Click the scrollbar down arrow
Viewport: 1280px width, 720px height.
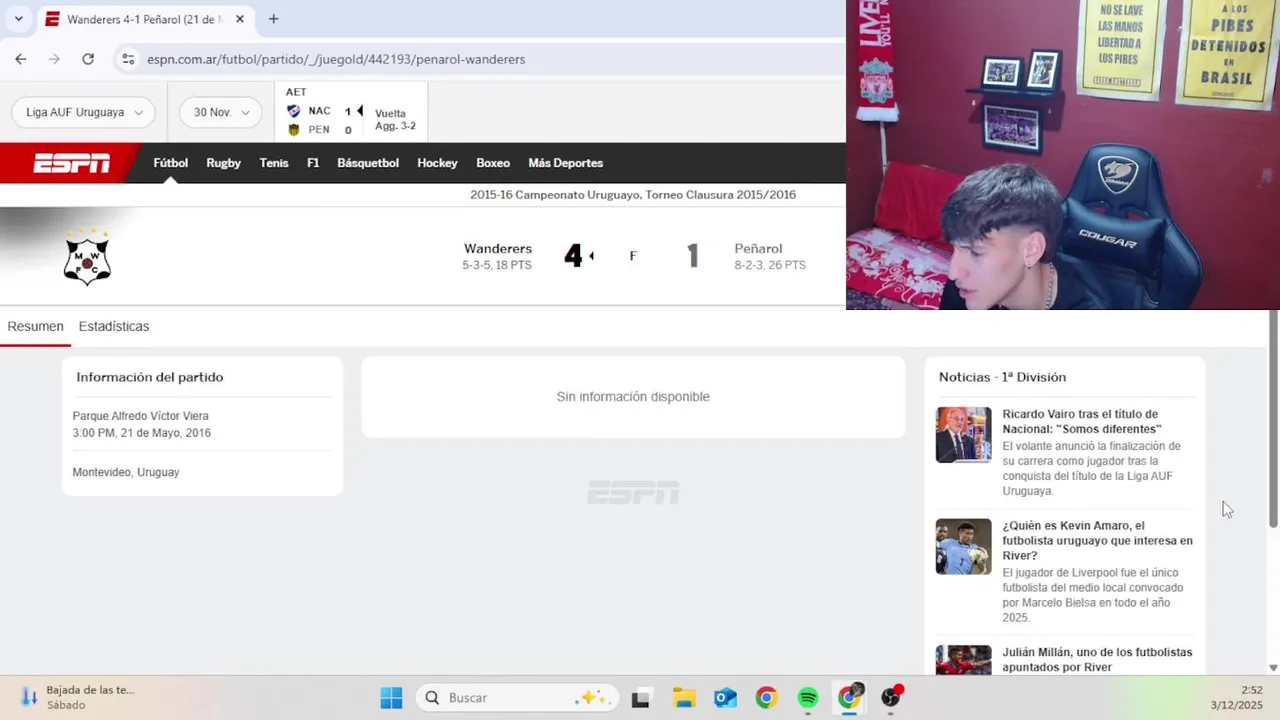1273,667
